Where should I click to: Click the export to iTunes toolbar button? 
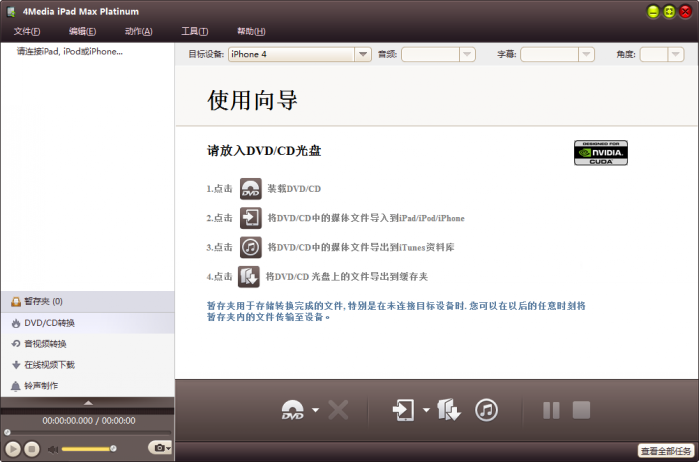[x=486, y=410]
